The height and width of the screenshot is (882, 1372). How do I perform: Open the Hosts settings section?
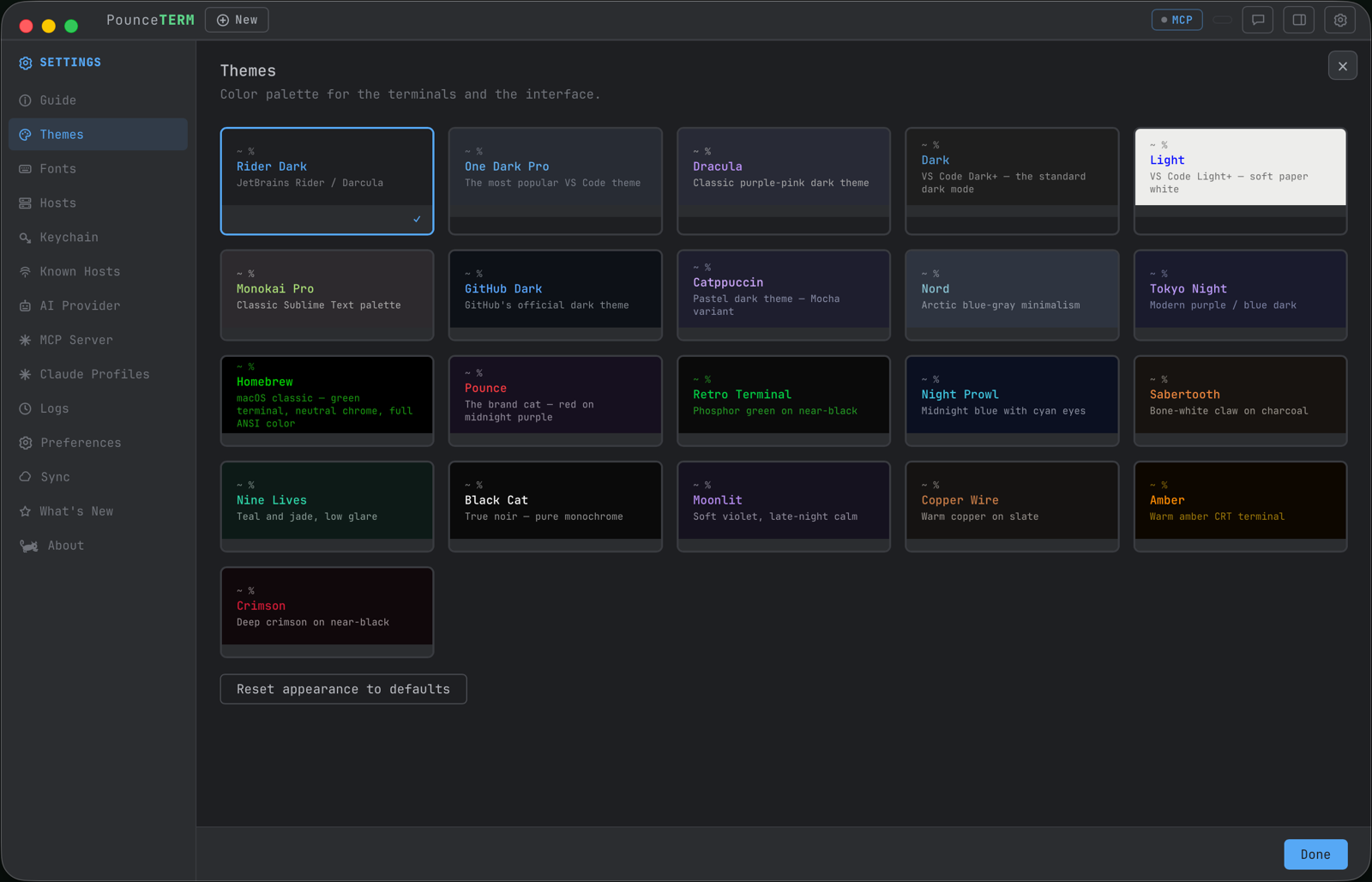99,203
